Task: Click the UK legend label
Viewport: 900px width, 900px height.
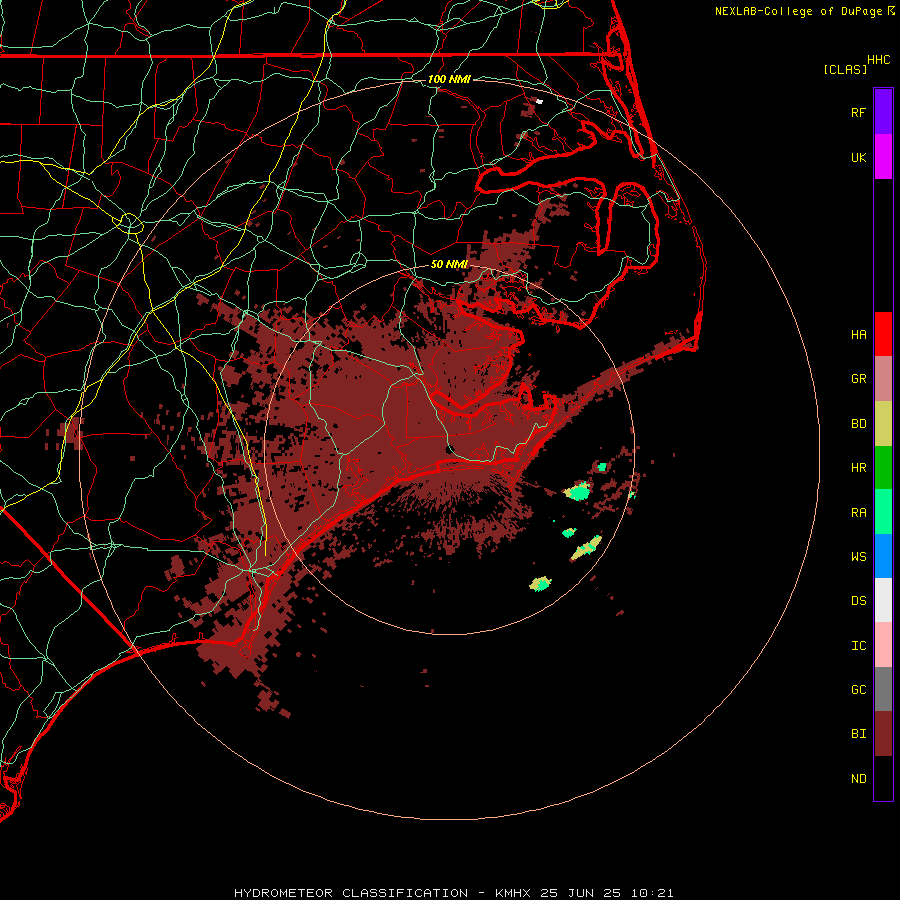Action: pos(859,157)
